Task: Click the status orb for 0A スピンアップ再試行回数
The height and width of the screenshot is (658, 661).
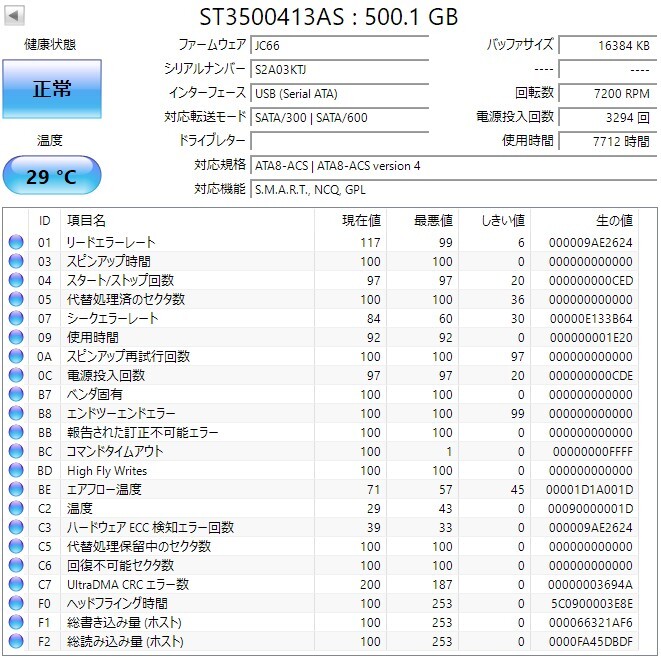Action: point(16,356)
